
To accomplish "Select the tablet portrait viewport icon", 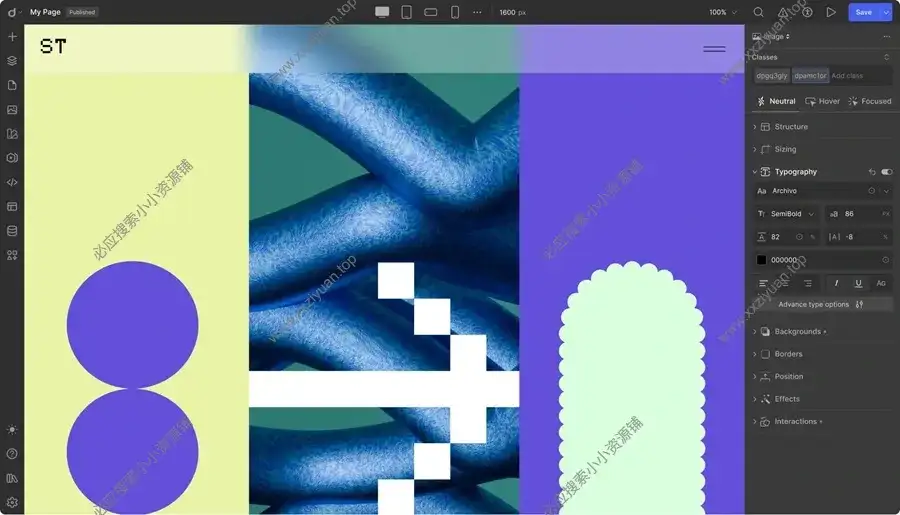I will click(x=406, y=12).
